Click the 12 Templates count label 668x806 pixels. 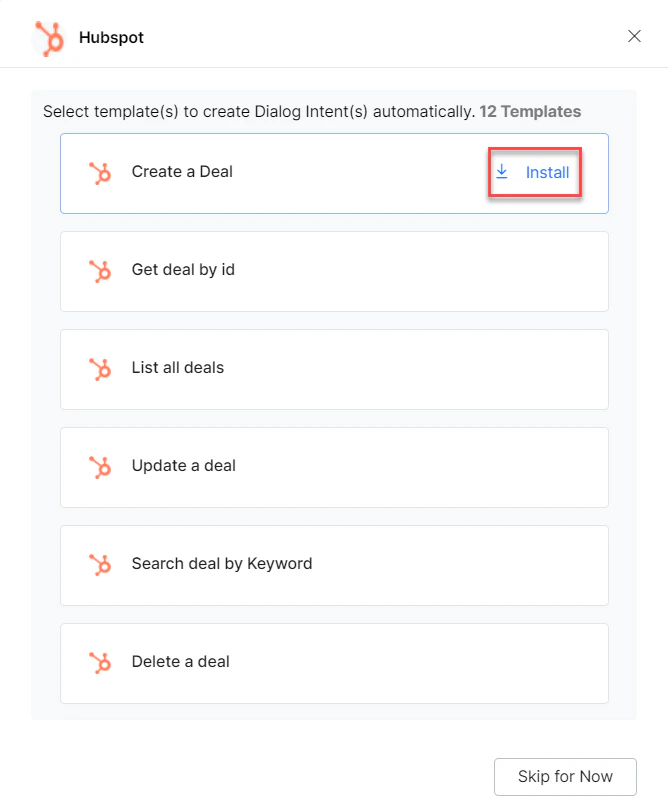coord(530,111)
